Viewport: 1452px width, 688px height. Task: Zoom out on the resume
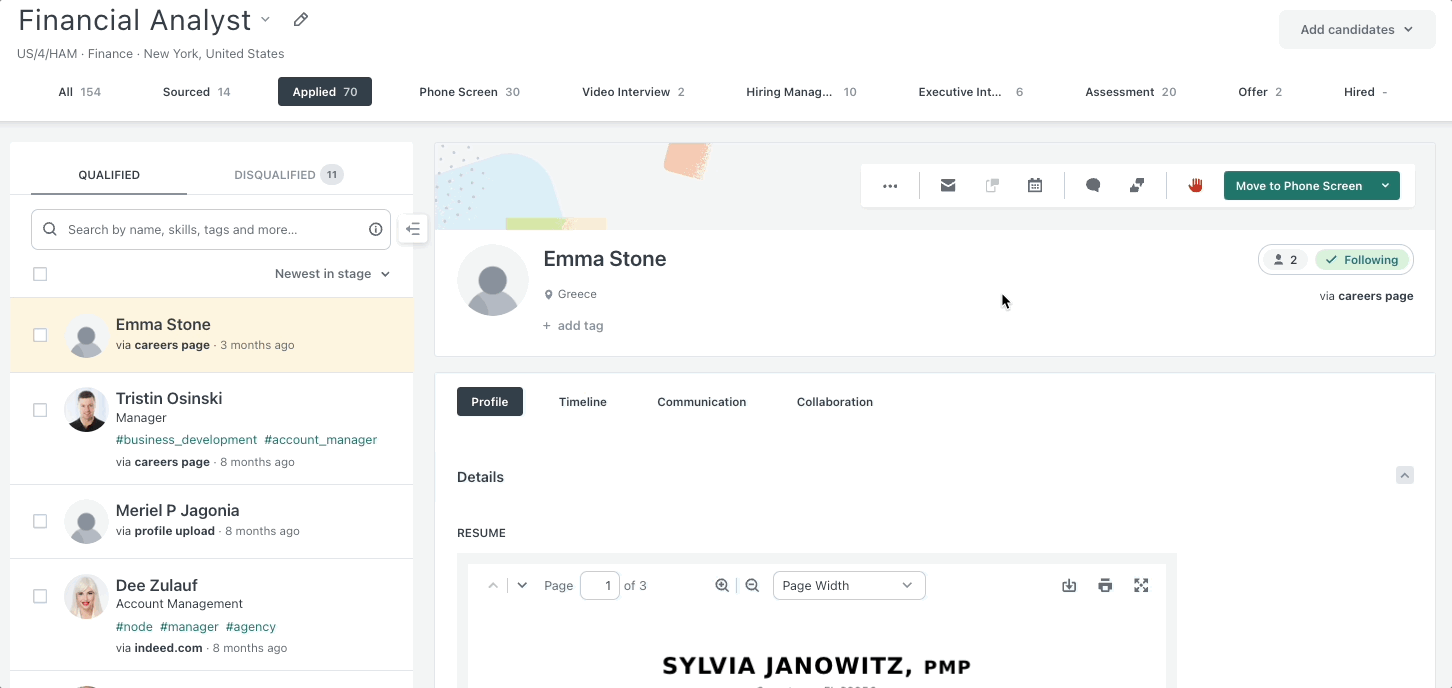click(753, 586)
